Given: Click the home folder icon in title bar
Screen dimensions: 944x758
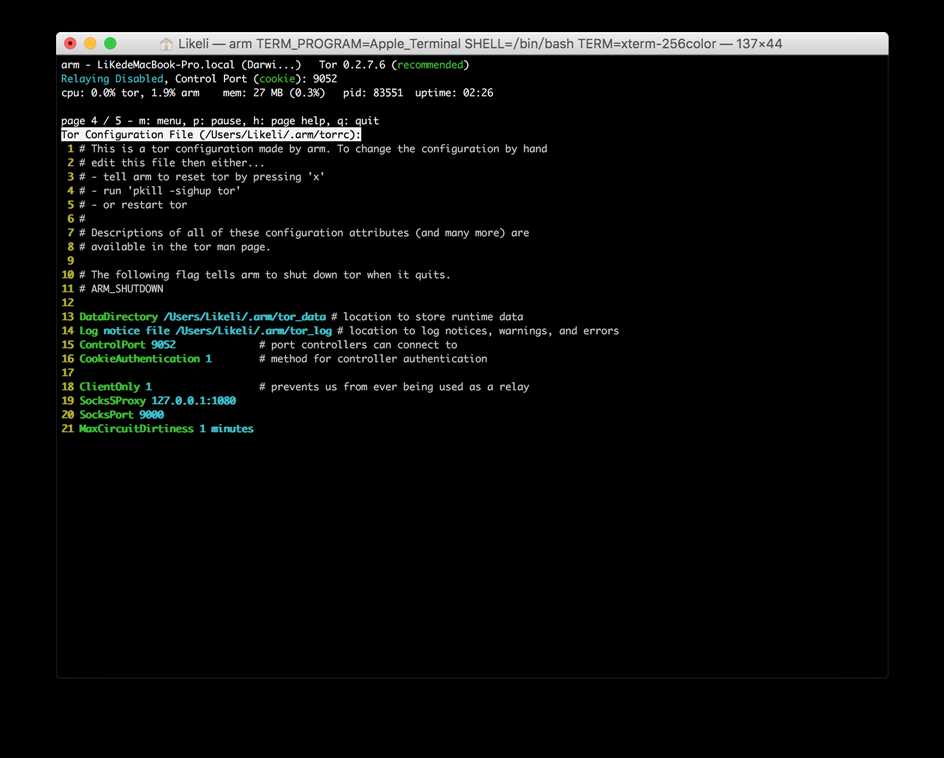Looking at the screenshot, I should coord(166,44).
